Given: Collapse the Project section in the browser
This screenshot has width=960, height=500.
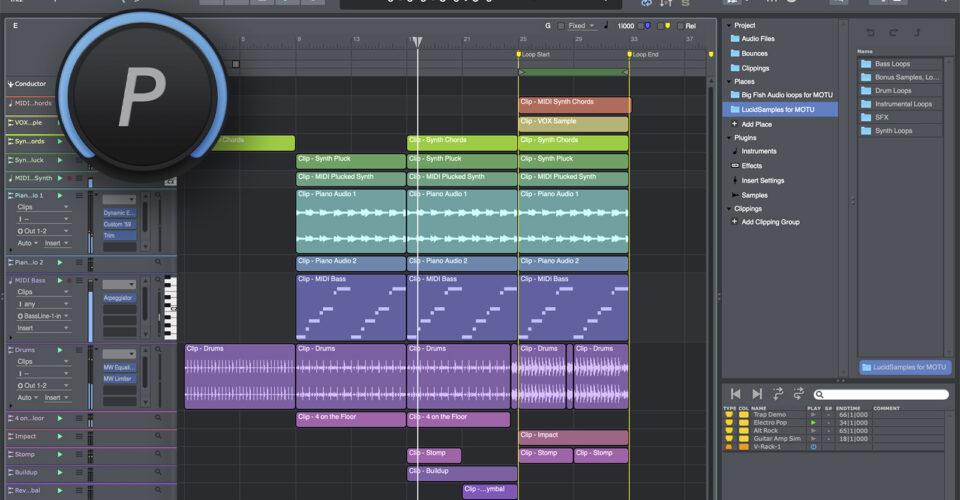Looking at the screenshot, I should click(727, 25).
